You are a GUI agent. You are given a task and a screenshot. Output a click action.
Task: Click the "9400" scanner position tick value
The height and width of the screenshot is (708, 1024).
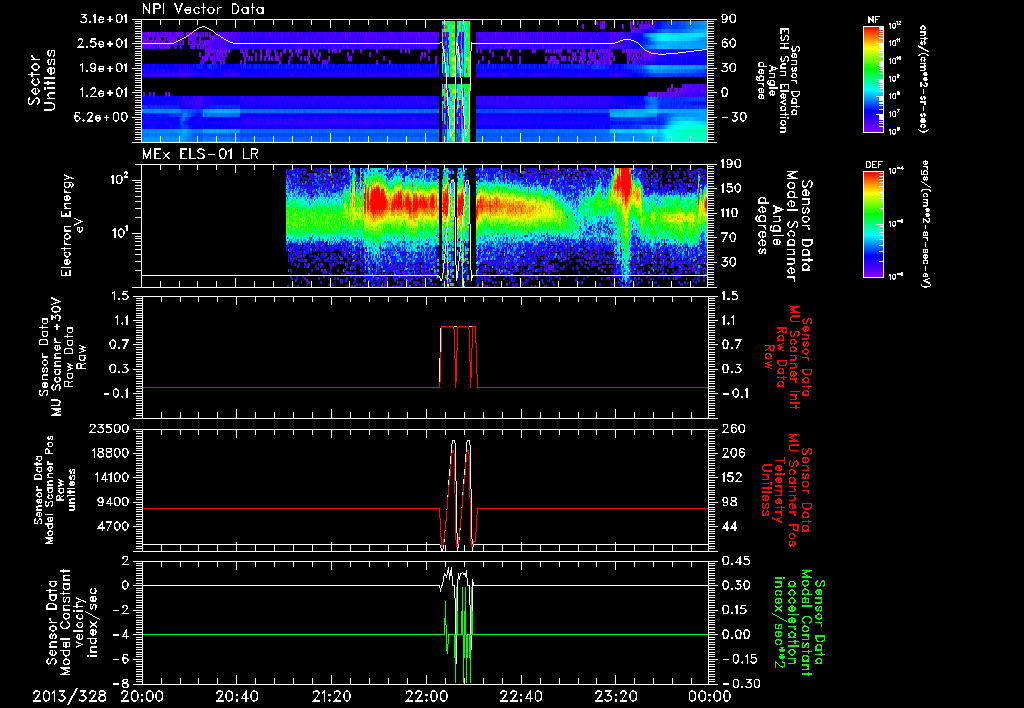tap(112, 502)
